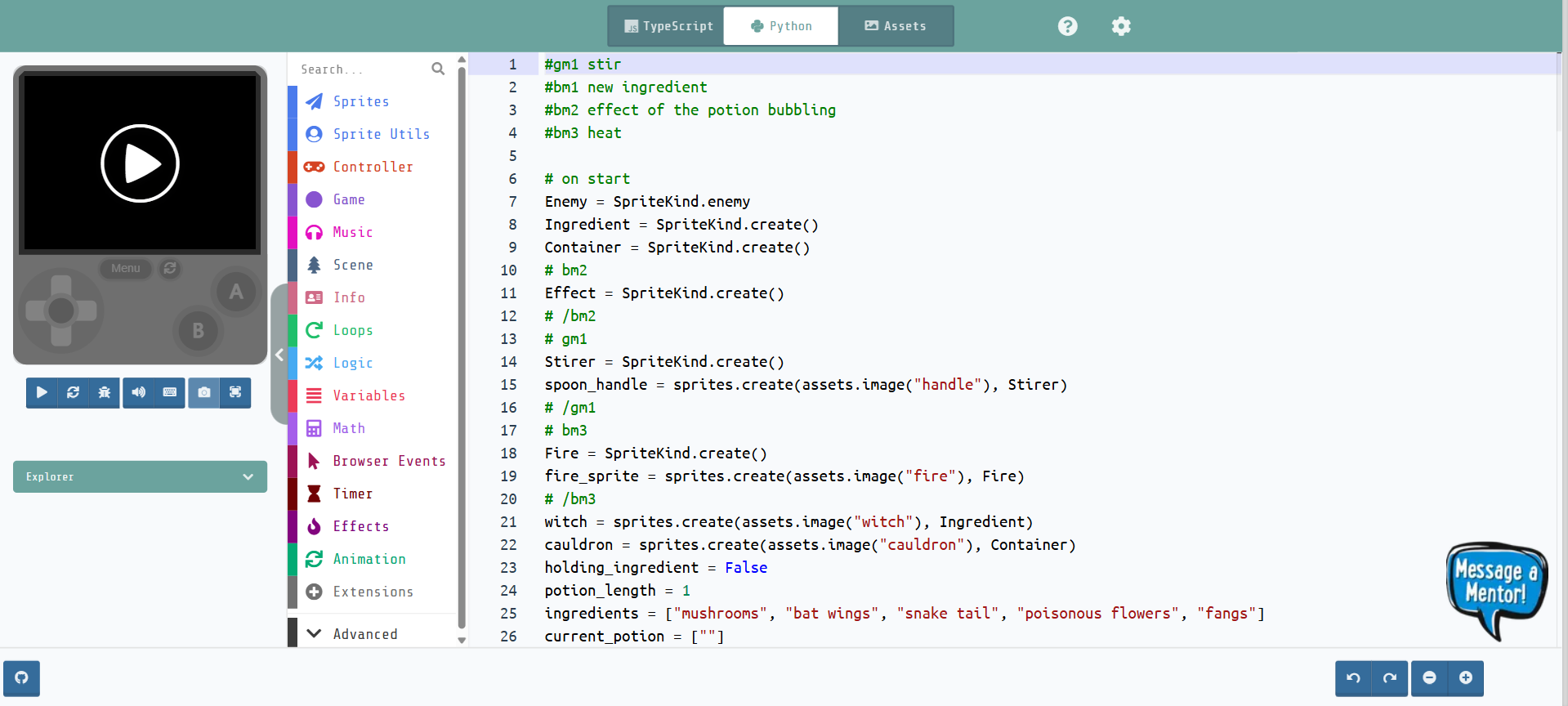1568x706 pixels.
Task: Zoom out the code editor
Action: pos(1429,678)
